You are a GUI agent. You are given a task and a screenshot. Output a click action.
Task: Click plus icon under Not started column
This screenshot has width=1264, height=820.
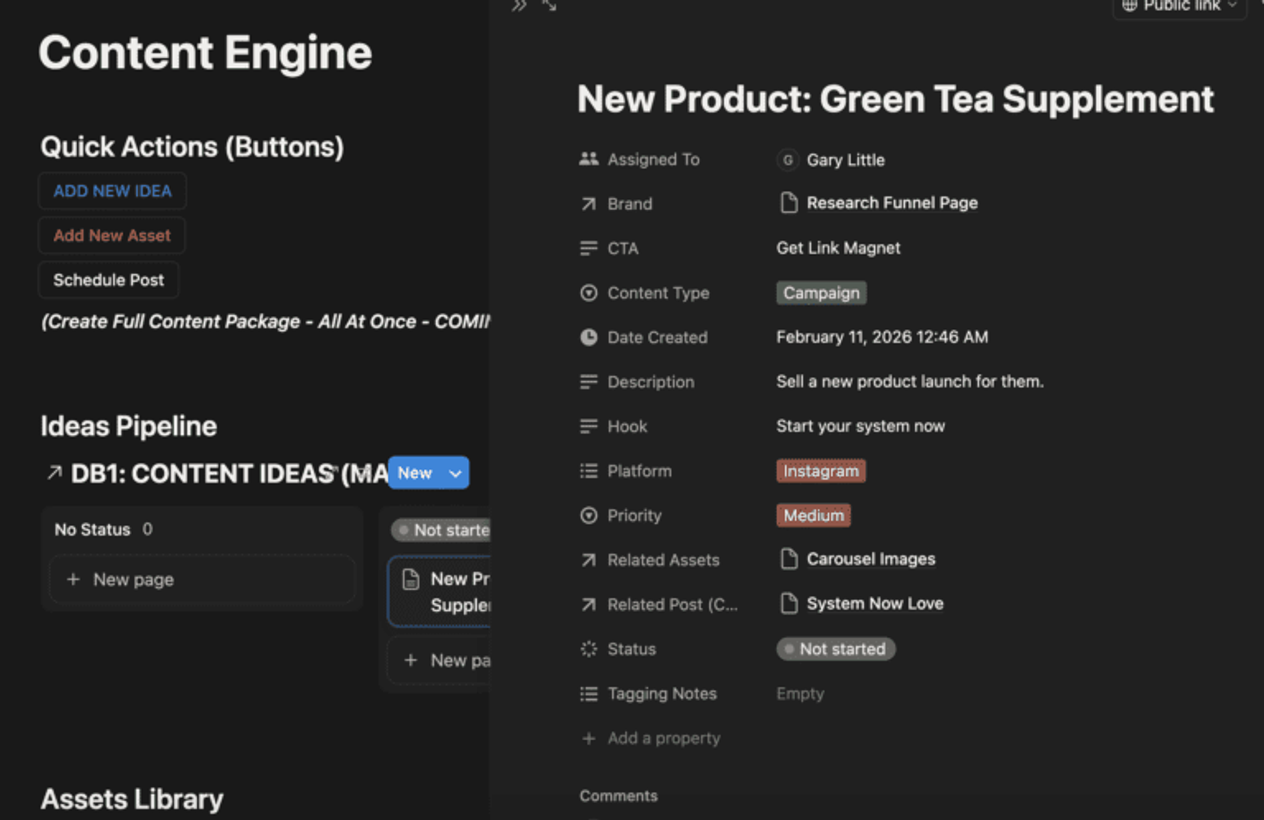[410, 660]
